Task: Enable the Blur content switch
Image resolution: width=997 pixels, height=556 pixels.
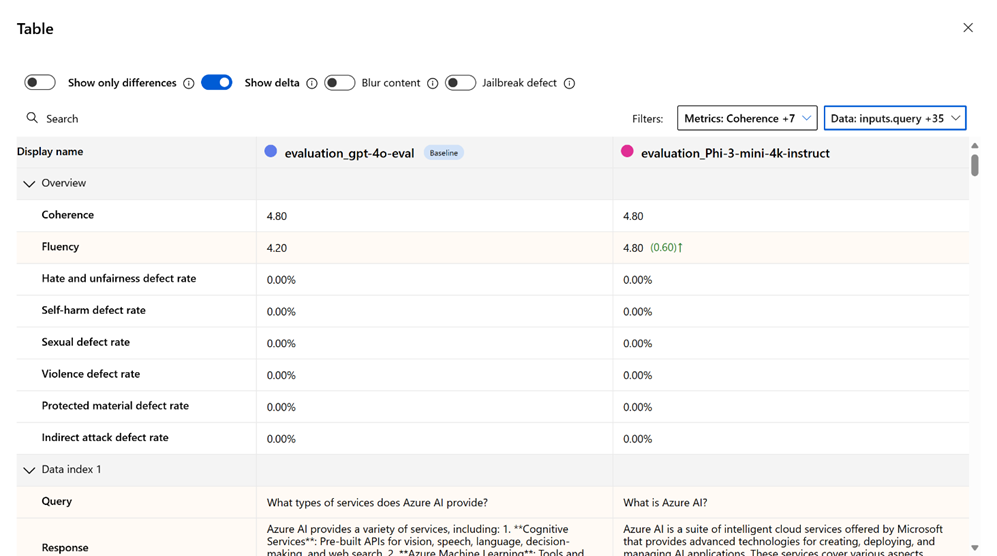Action: coord(340,83)
